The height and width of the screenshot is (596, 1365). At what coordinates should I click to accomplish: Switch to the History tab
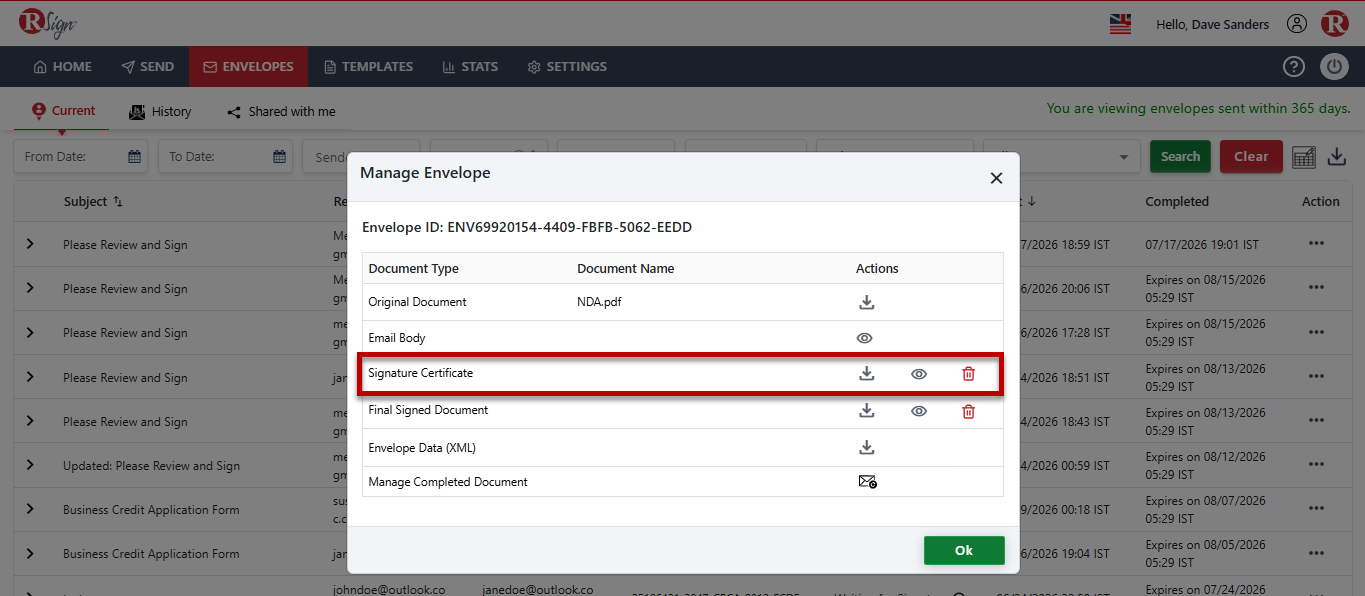click(160, 112)
